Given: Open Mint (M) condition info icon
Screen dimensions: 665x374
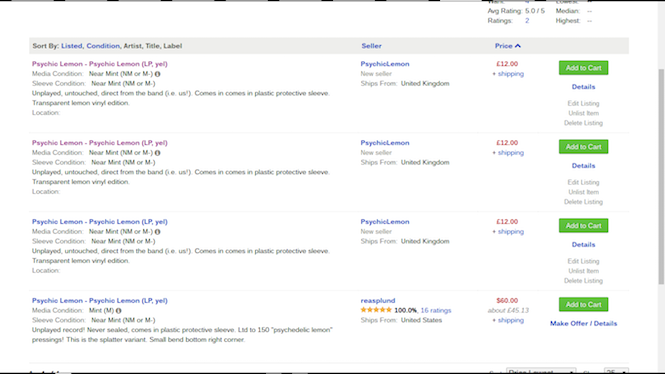Looking at the screenshot, I should (x=118, y=310).
